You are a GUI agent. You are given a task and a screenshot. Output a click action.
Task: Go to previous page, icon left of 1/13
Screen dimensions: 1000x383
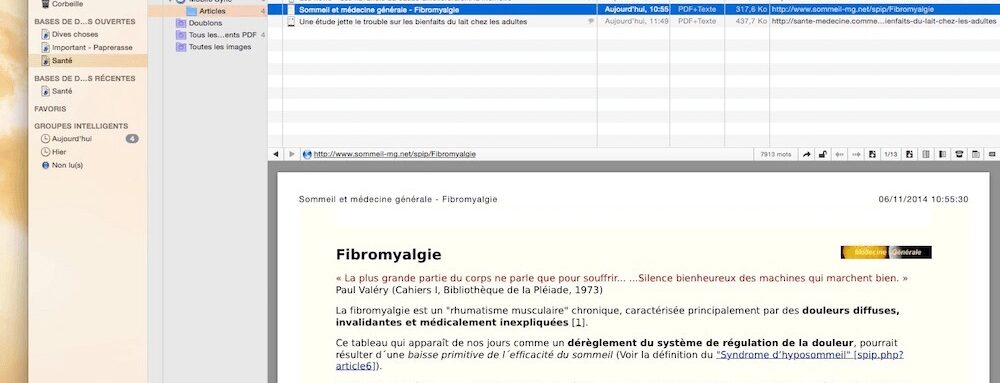point(872,154)
